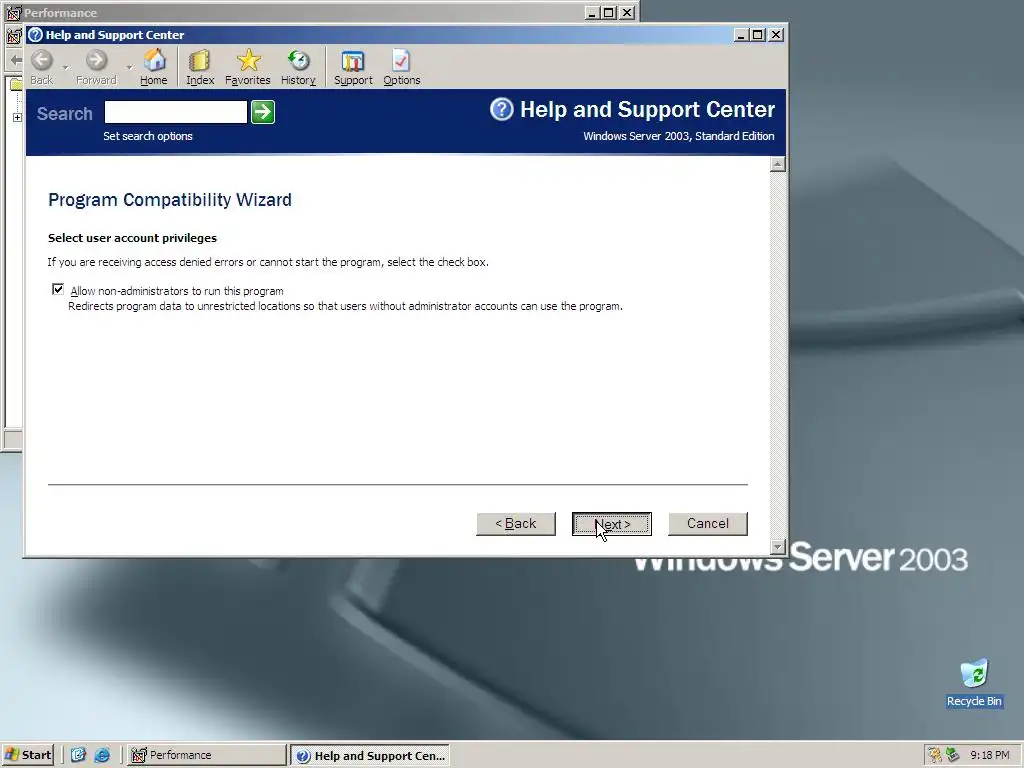Switch to Performance taskbar button
Image resolution: width=1024 pixels, height=768 pixels.
(206, 755)
